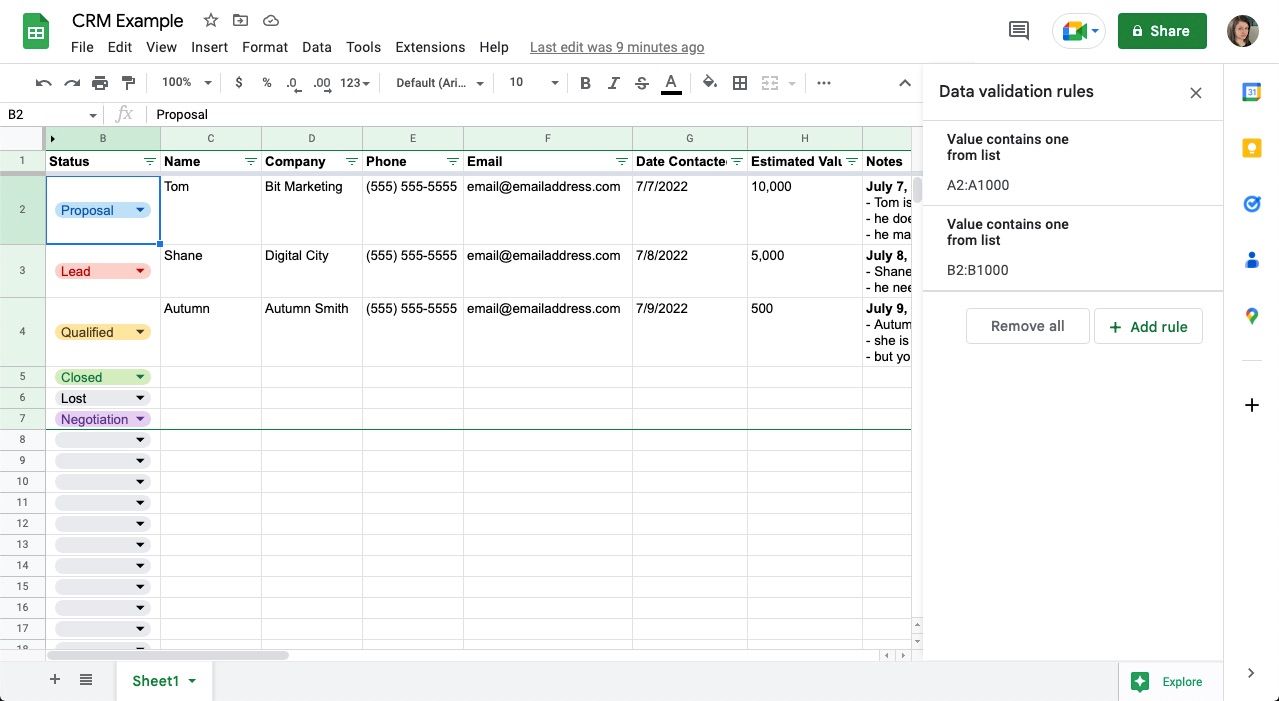Click the undo arrow in the toolbar
The height and width of the screenshot is (701, 1279).
pyautogui.click(x=43, y=83)
